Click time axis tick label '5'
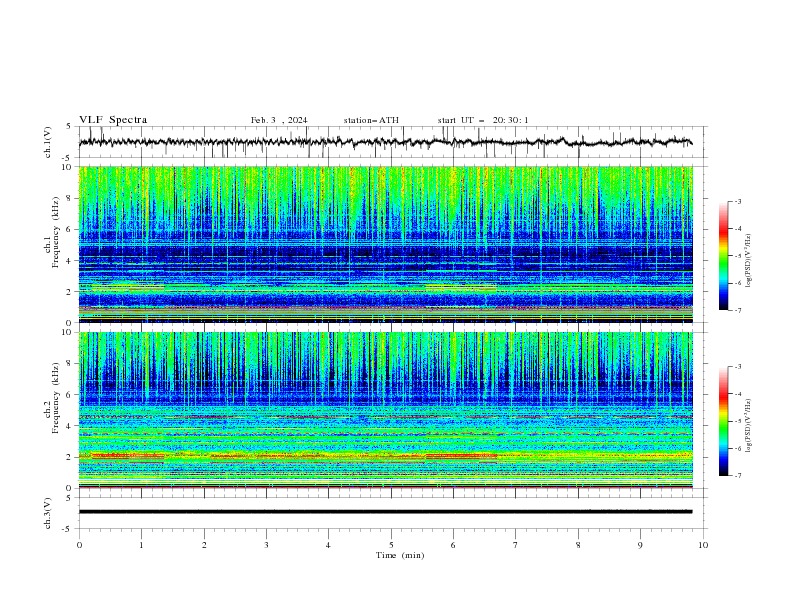Image resolution: width=792 pixels, height=612 pixels. point(391,545)
